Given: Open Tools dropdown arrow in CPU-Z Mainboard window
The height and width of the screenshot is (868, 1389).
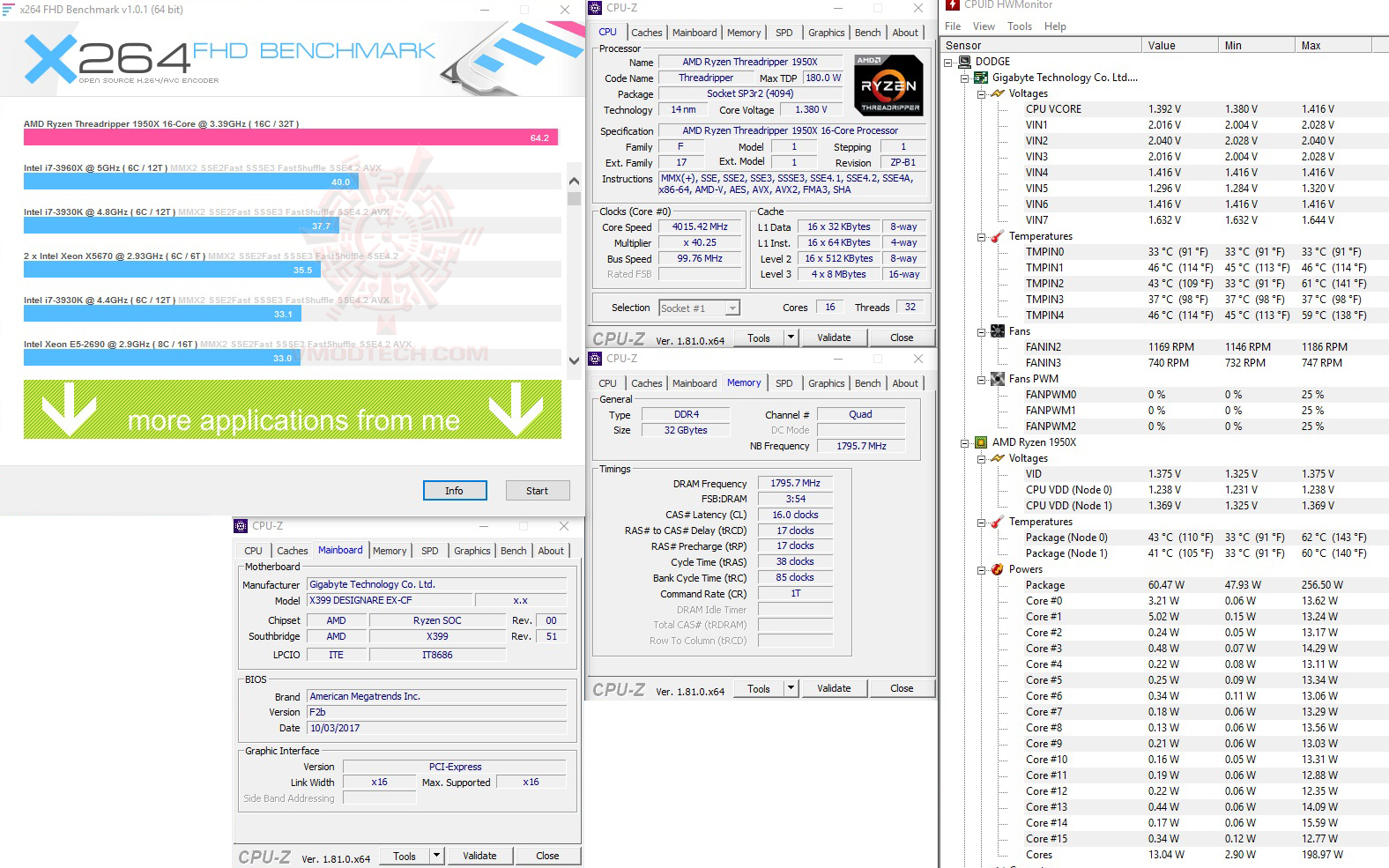Looking at the screenshot, I should [x=436, y=856].
